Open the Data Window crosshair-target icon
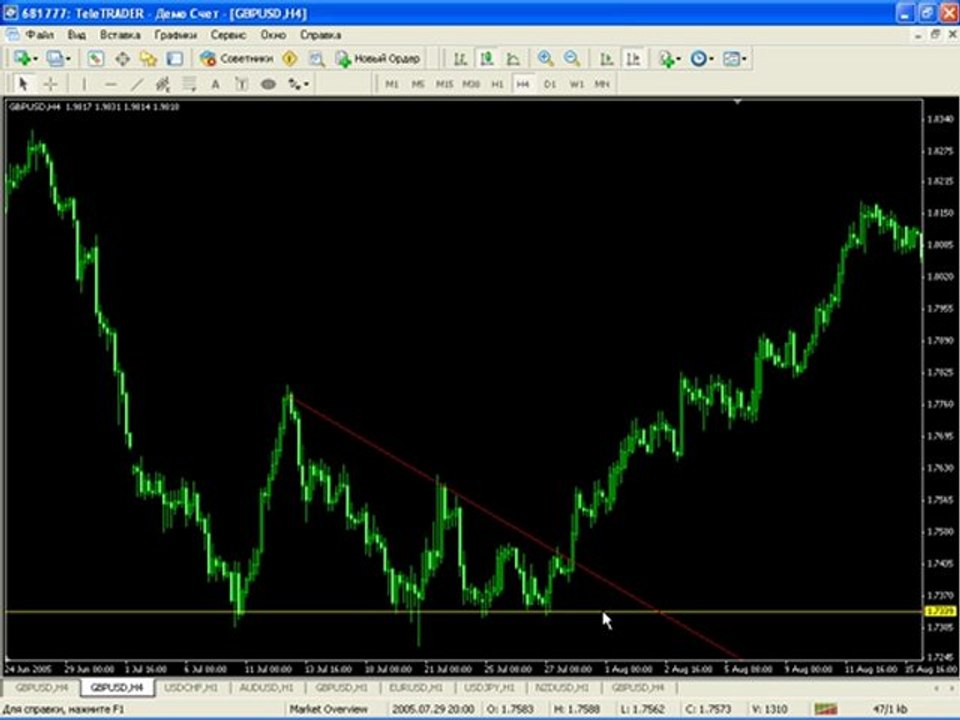Viewport: 960px width, 720px height. click(x=122, y=59)
